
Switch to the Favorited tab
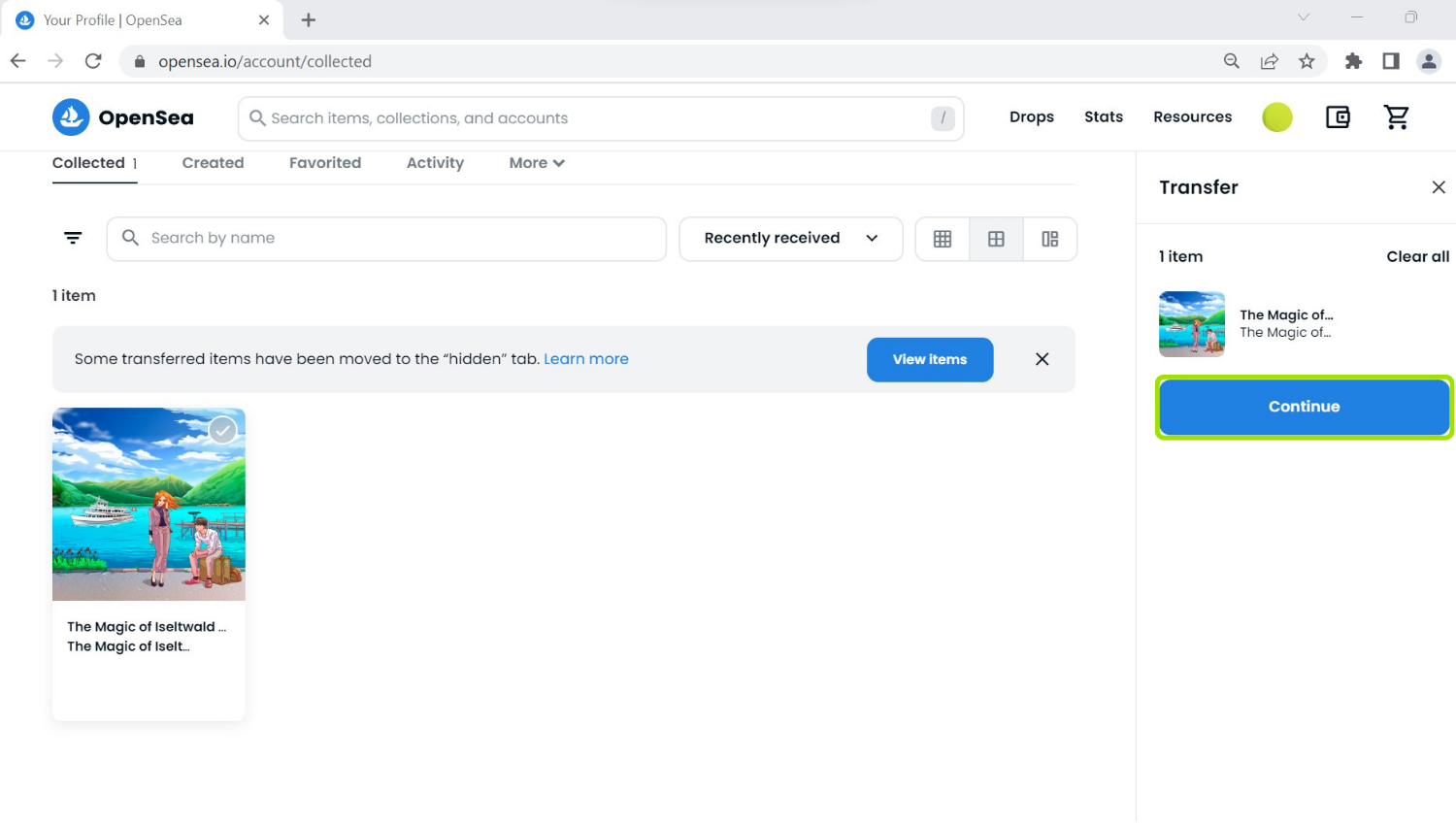tap(325, 163)
